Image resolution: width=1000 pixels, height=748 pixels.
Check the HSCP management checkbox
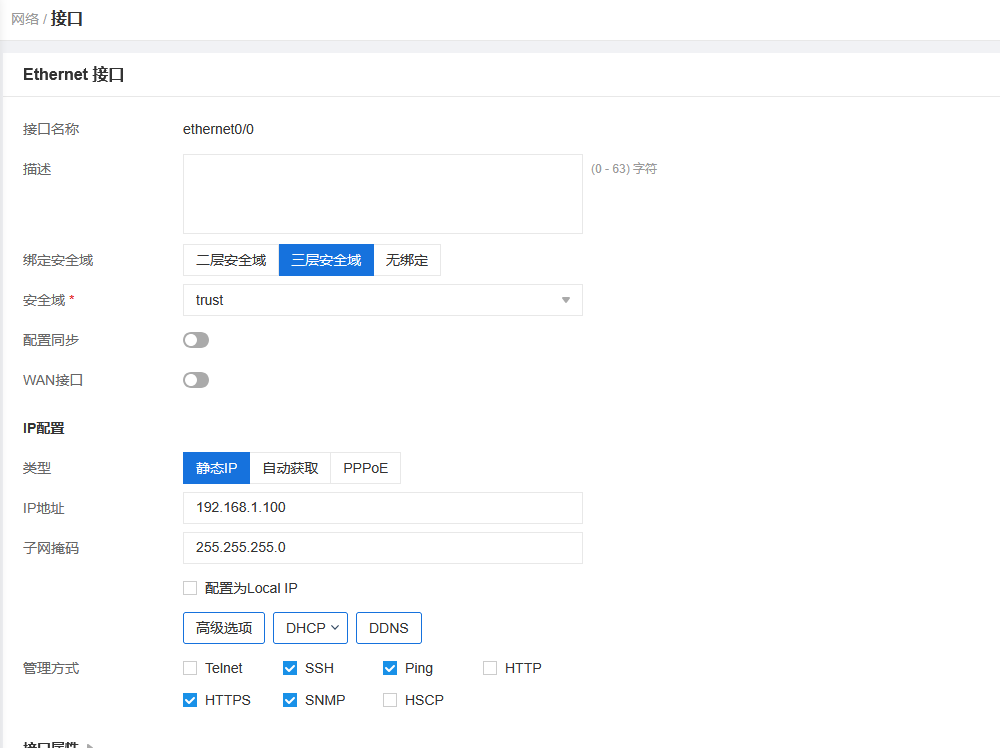[390, 700]
